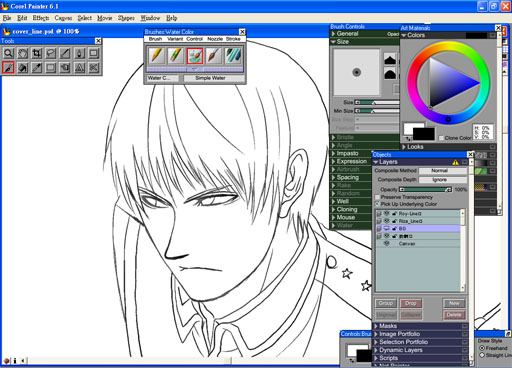Toggle Pick Up Underlying Color checkbox
Image resolution: width=512 pixels, height=368 pixels.
[x=377, y=204]
